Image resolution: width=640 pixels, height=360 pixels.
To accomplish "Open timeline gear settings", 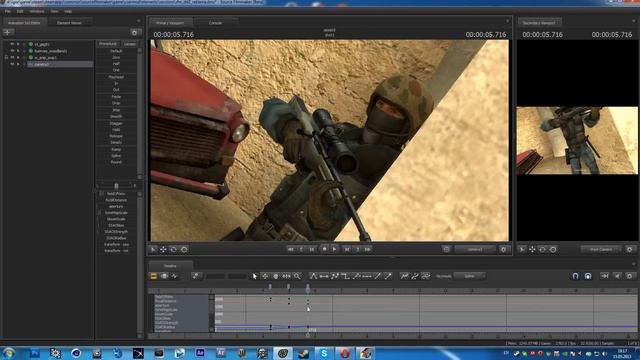I will tap(629, 276).
